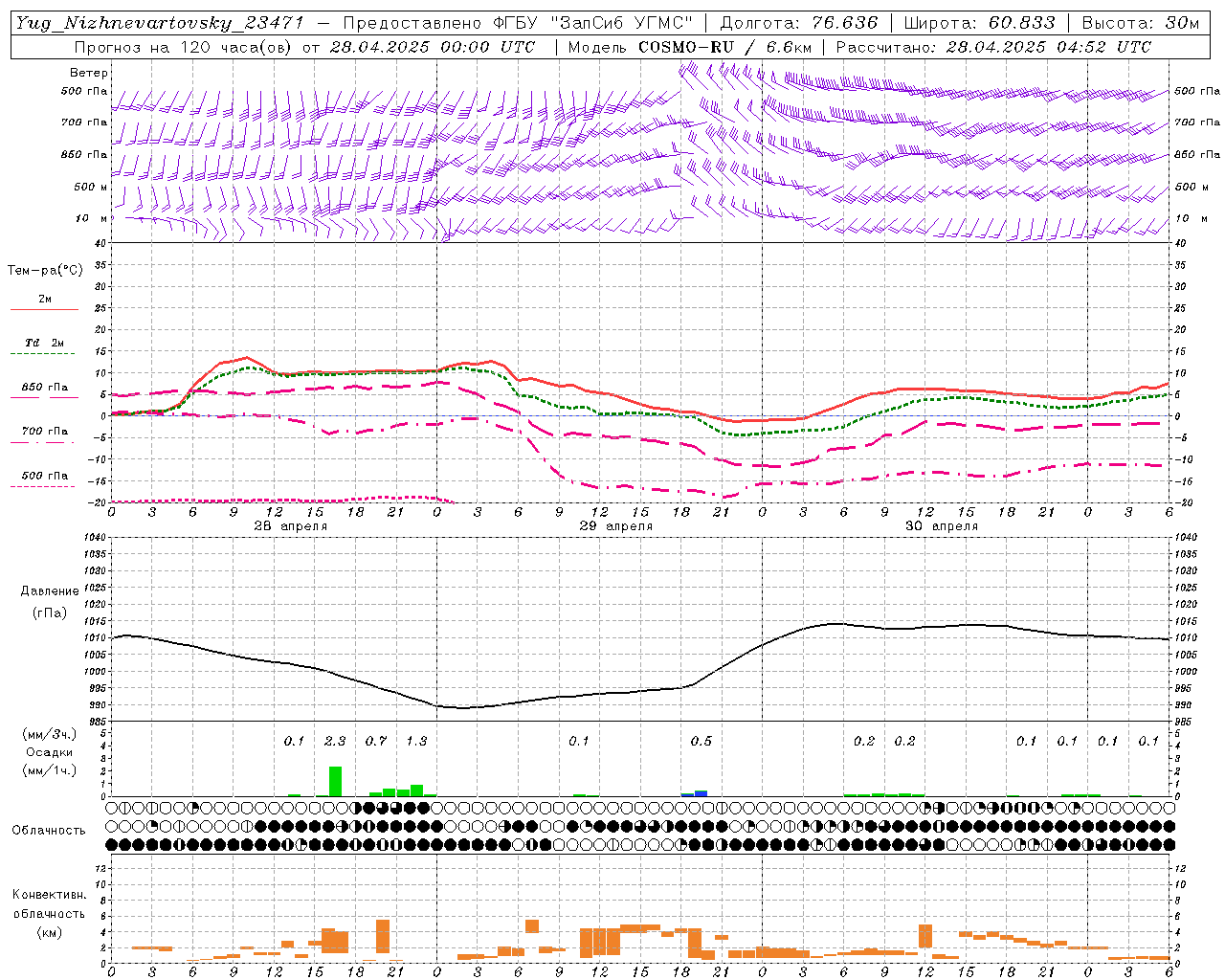
Task: Click the 30 апреля date label
Action: (x=941, y=526)
